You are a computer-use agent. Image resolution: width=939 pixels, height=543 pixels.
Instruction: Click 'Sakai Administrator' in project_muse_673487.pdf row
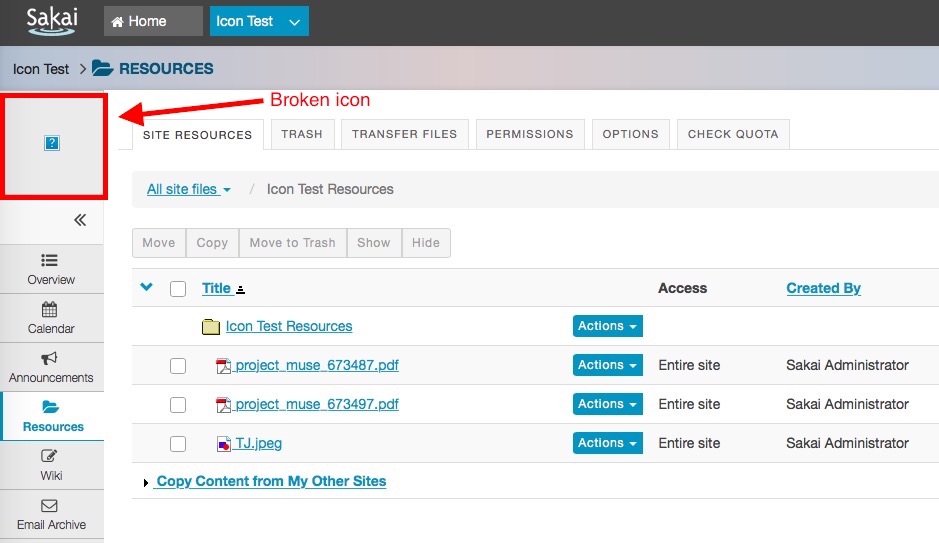click(847, 365)
